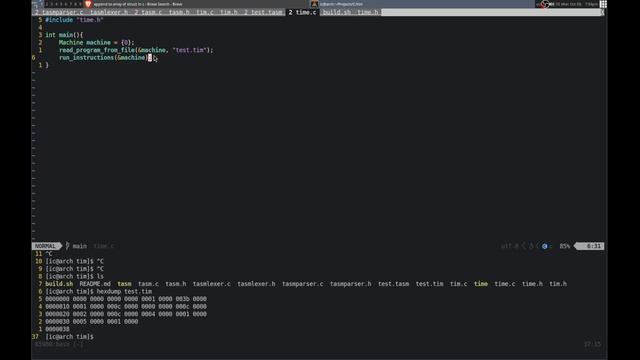
Task: Click build.sh in the ls output
Action: tap(59, 284)
